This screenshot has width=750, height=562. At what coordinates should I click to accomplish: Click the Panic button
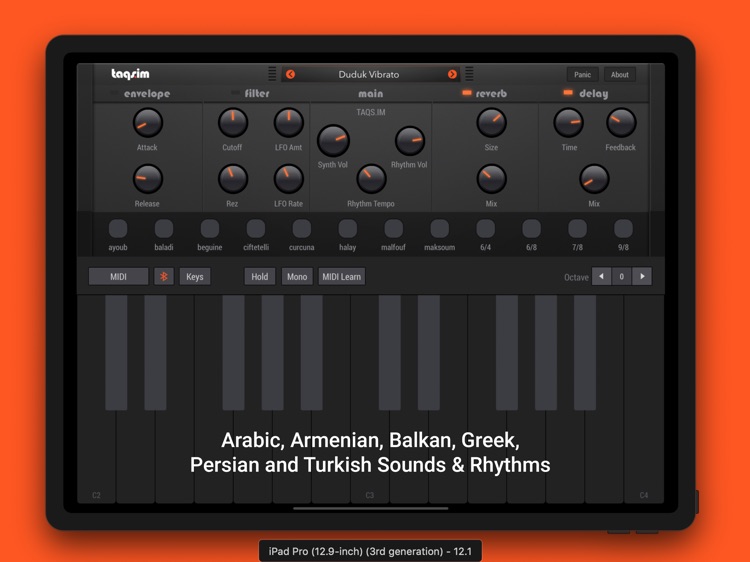click(582, 75)
